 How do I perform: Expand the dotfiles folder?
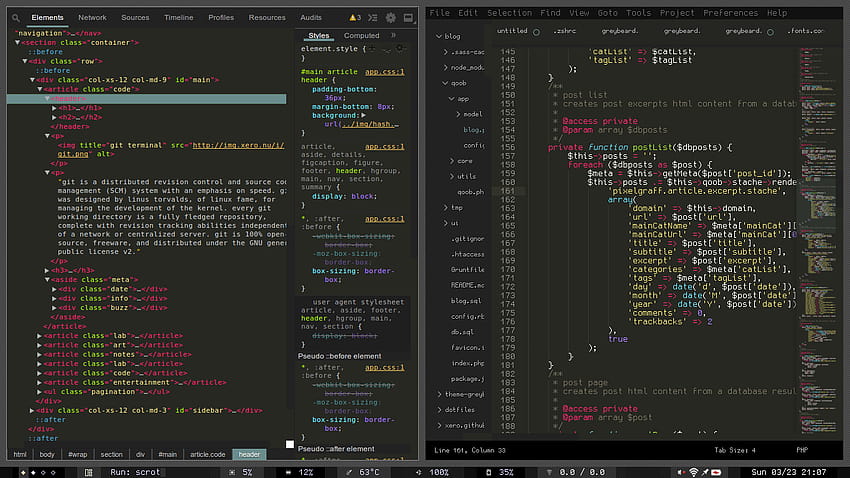(439, 410)
